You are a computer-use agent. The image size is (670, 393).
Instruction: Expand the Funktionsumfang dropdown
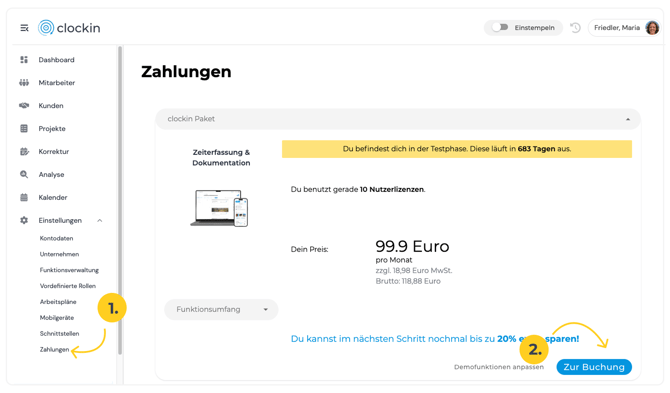point(221,309)
